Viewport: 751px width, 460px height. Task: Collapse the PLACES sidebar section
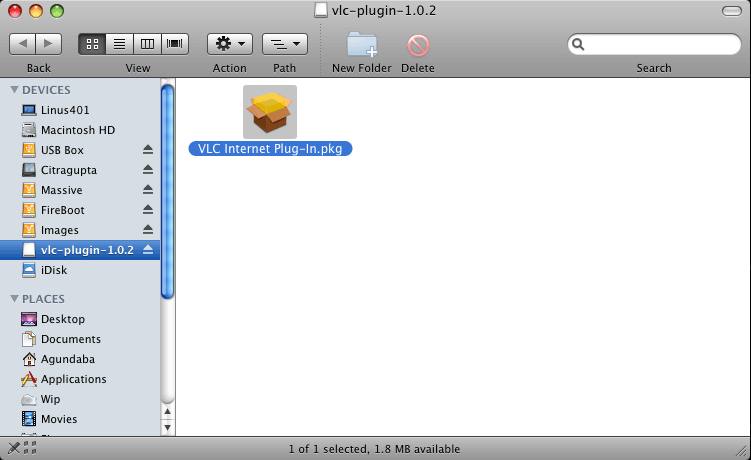pyautogui.click(x=14, y=299)
